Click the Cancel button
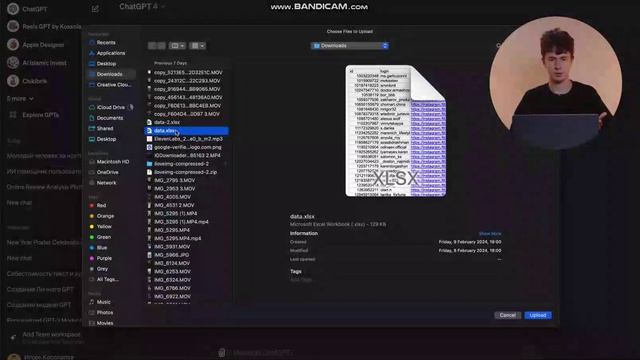Screen dimensions: 640x360 (507, 315)
